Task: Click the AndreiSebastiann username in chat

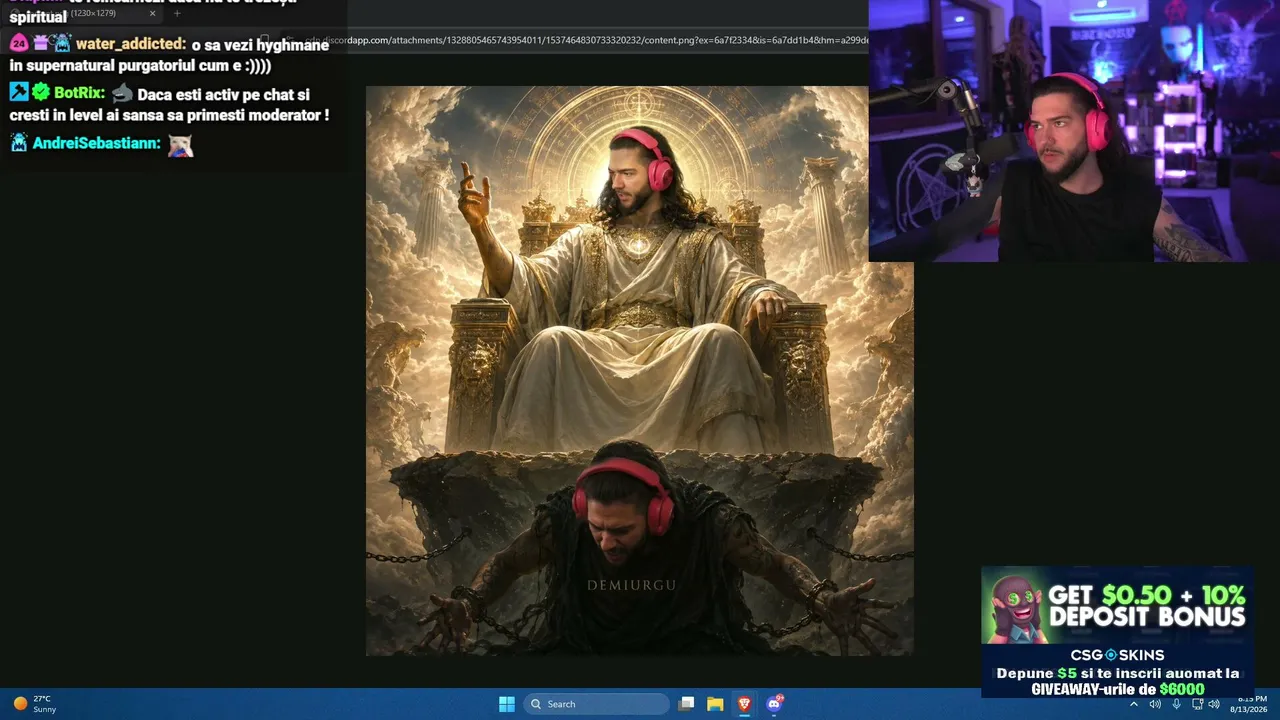Action: coord(96,143)
